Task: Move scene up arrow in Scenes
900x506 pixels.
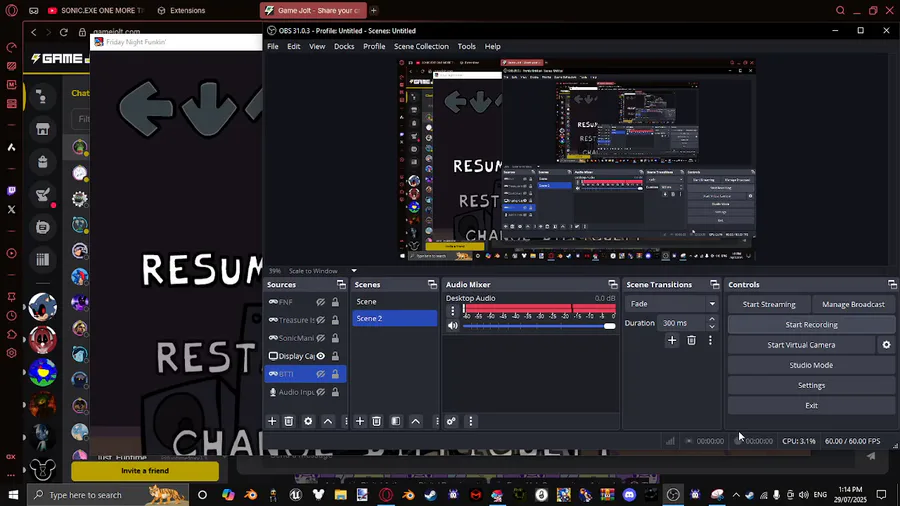Action: coord(416,422)
